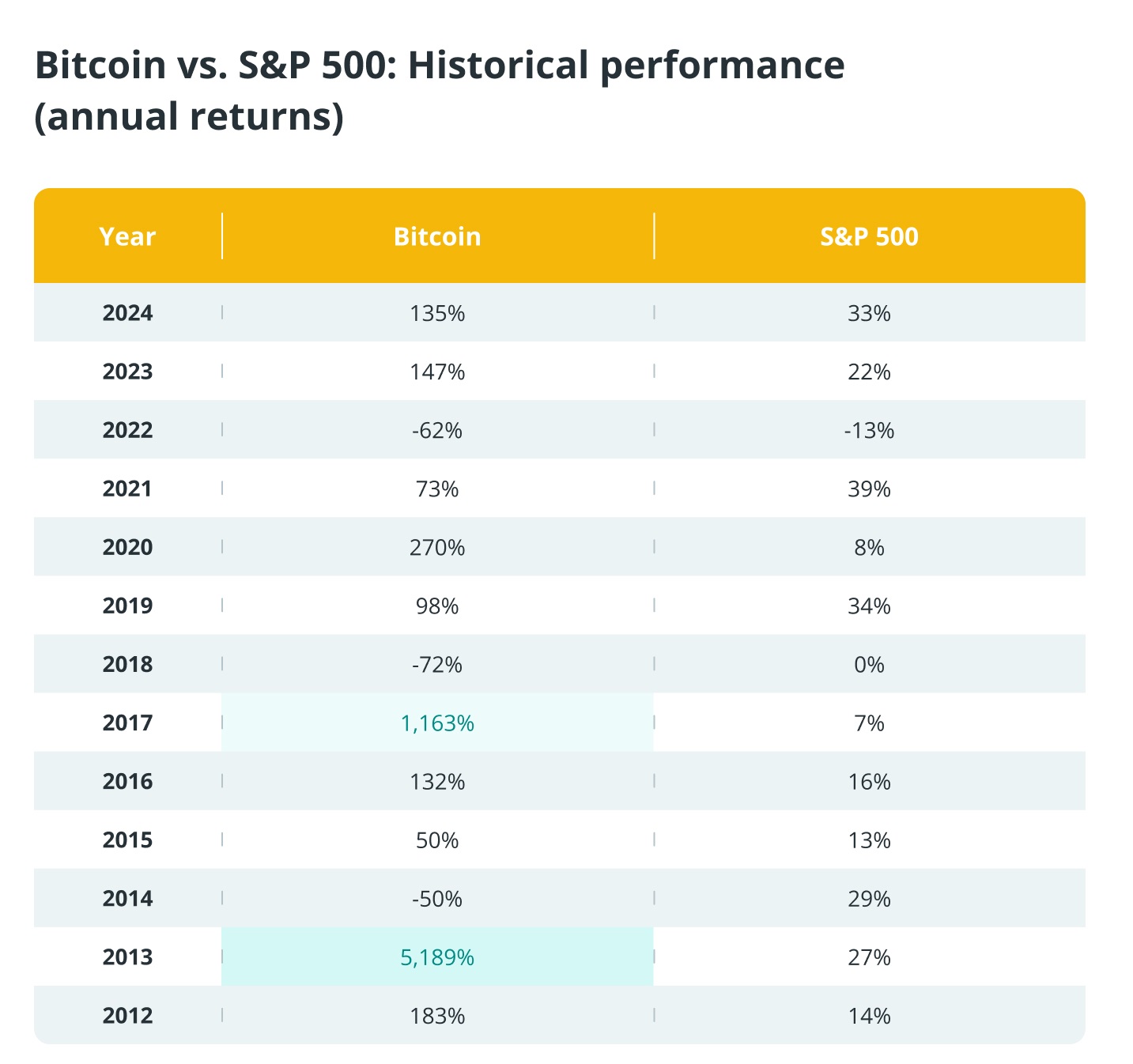Viewport: 1133px width, 1064px height.
Task: Select the highlighted 1,163% Bitcoin cell
Action: click(x=437, y=723)
